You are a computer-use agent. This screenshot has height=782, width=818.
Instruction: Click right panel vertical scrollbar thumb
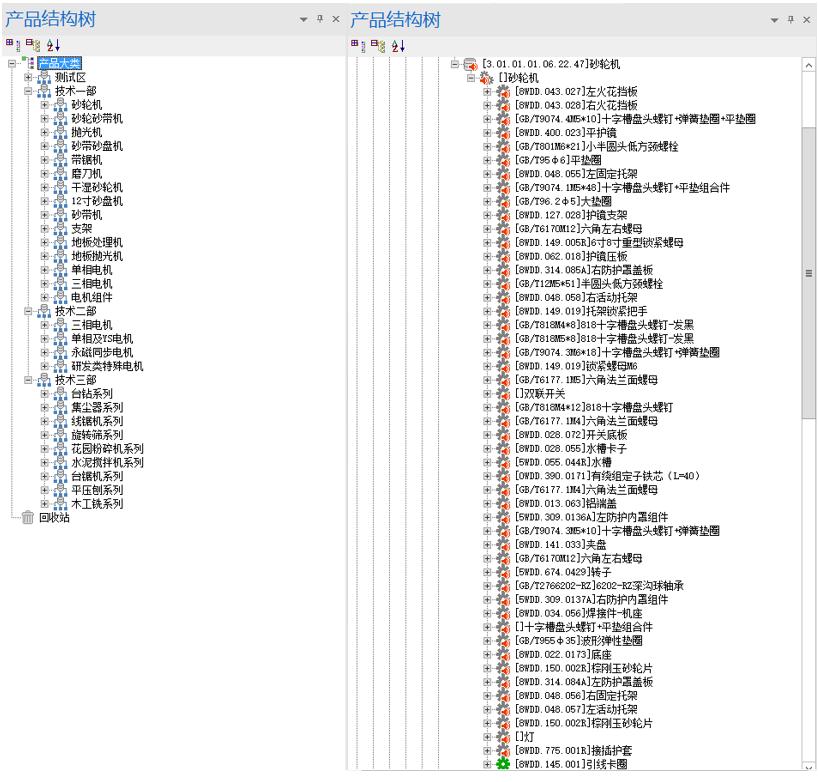tap(808, 272)
